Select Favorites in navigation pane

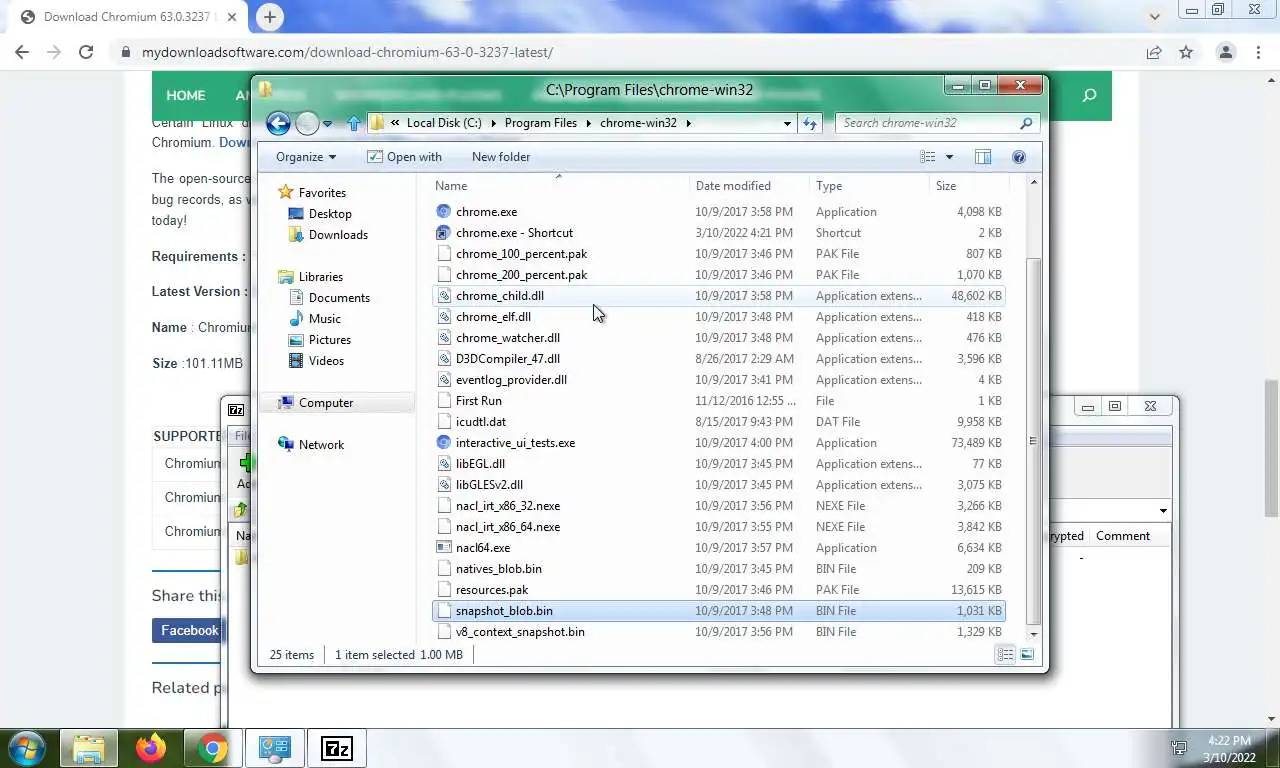(x=312, y=192)
